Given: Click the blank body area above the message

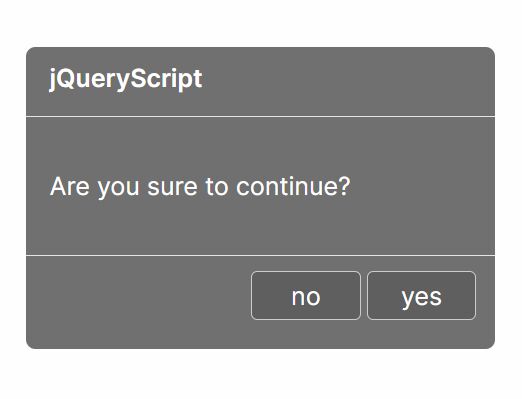Looking at the screenshot, I should tap(261, 145).
